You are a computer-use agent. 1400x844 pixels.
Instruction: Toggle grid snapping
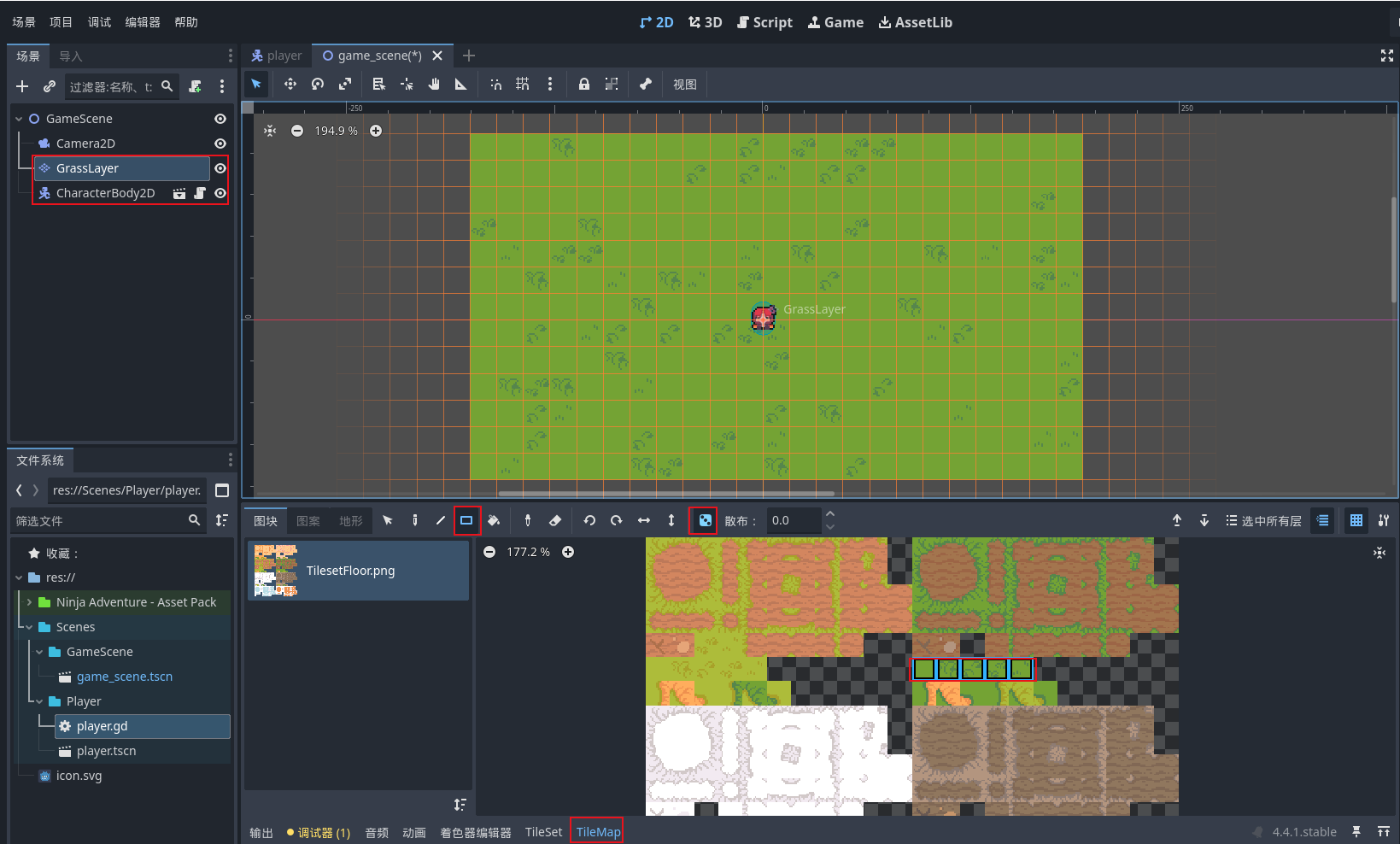(x=523, y=84)
